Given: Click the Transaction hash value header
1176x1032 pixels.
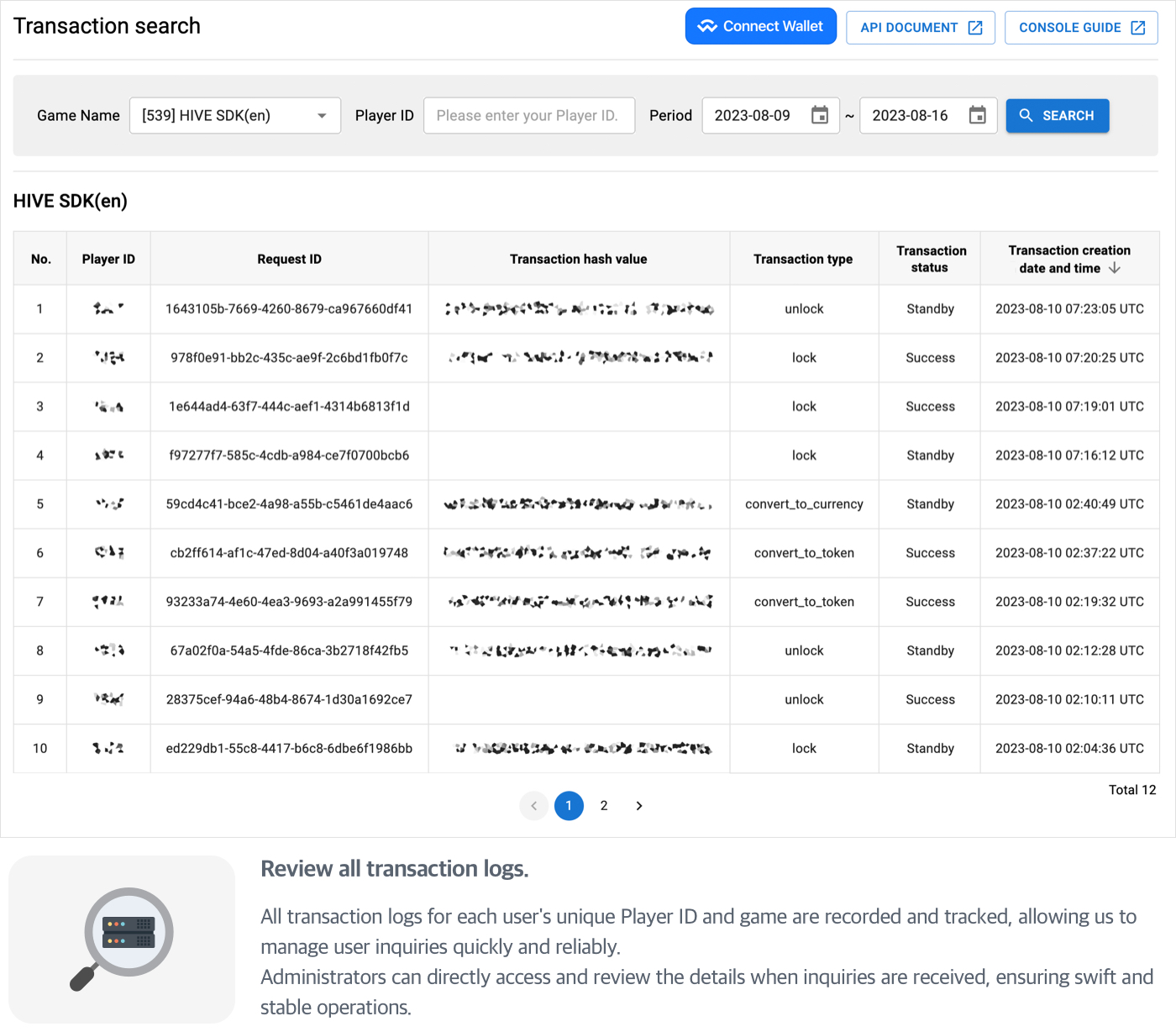Looking at the screenshot, I should [x=579, y=259].
